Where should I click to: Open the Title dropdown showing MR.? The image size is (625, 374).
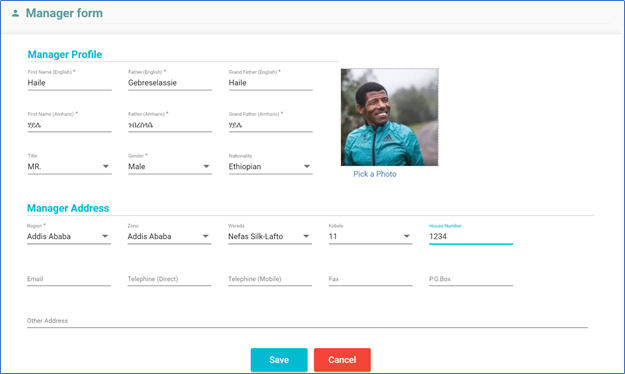69,166
